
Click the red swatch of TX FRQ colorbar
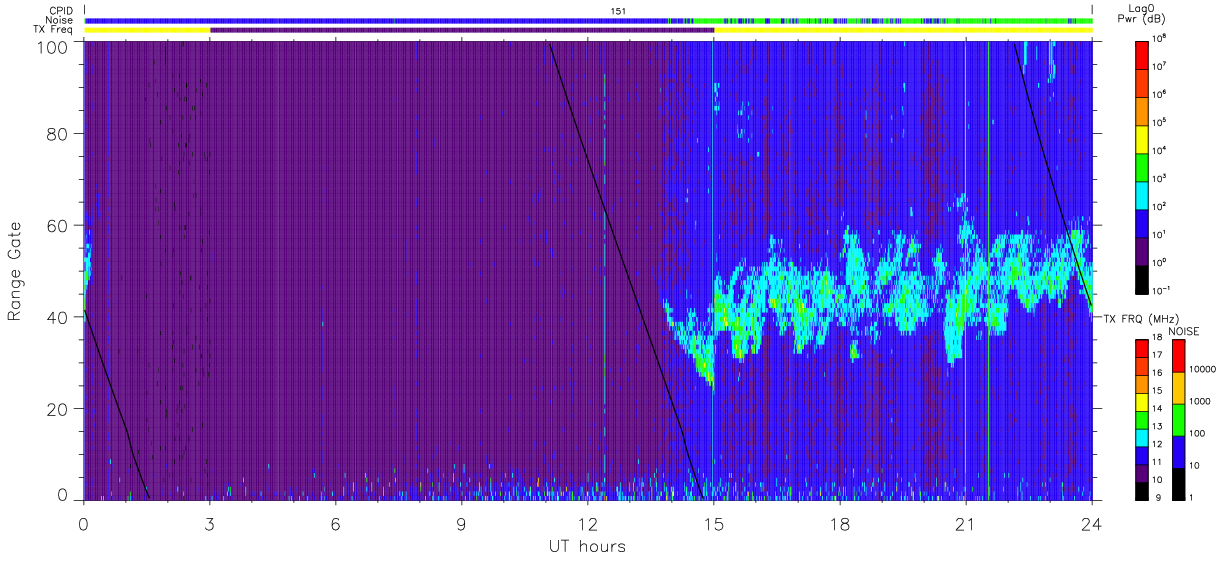click(x=1142, y=349)
